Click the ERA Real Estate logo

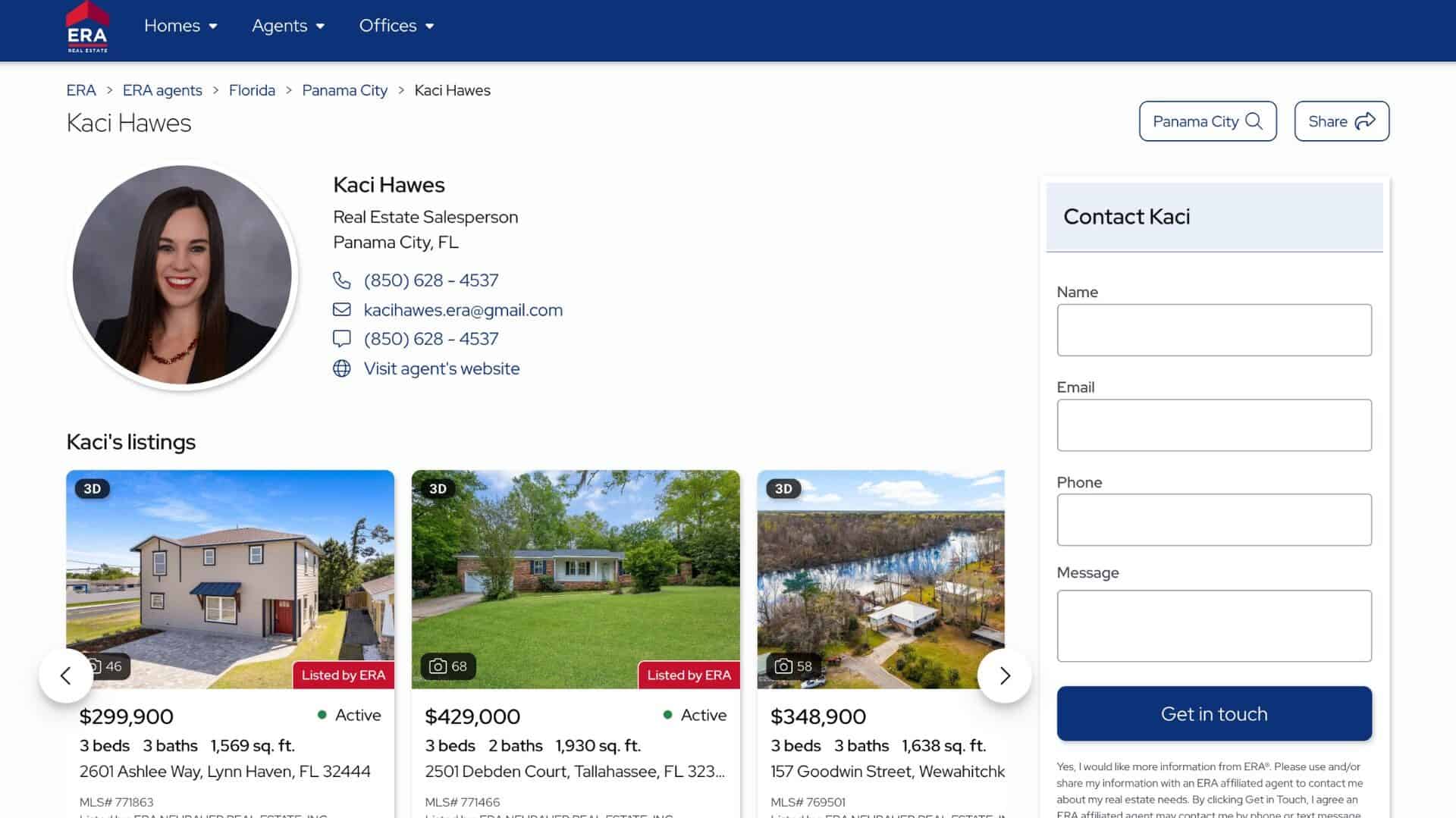click(x=87, y=27)
